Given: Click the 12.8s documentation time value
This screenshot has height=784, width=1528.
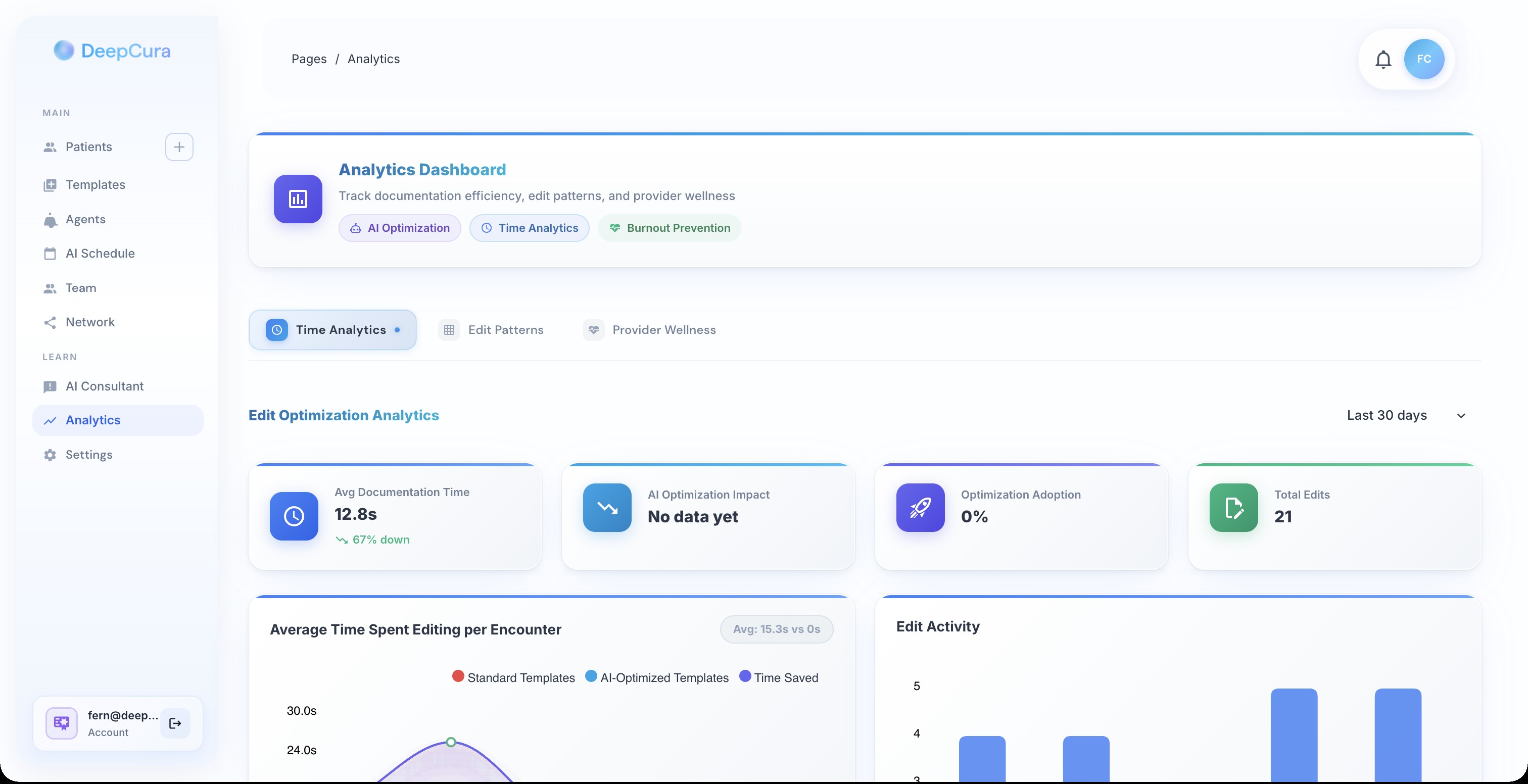Looking at the screenshot, I should point(356,514).
